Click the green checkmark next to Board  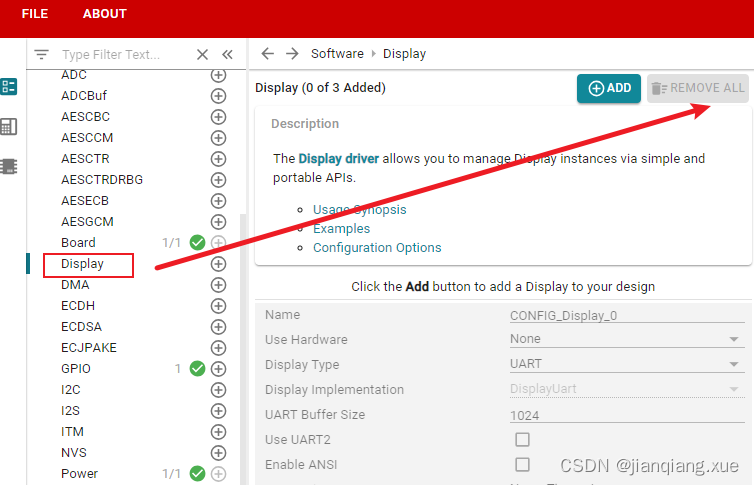click(197, 243)
